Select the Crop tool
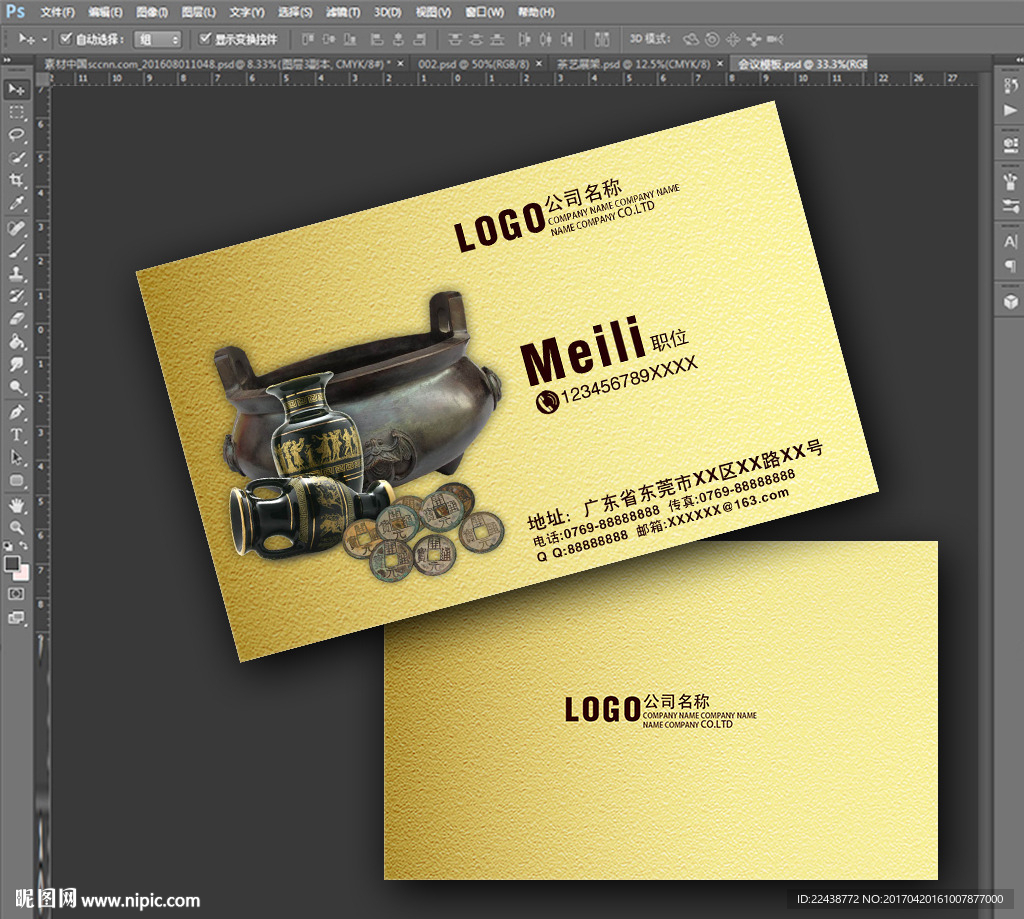1024x919 pixels. (16, 180)
